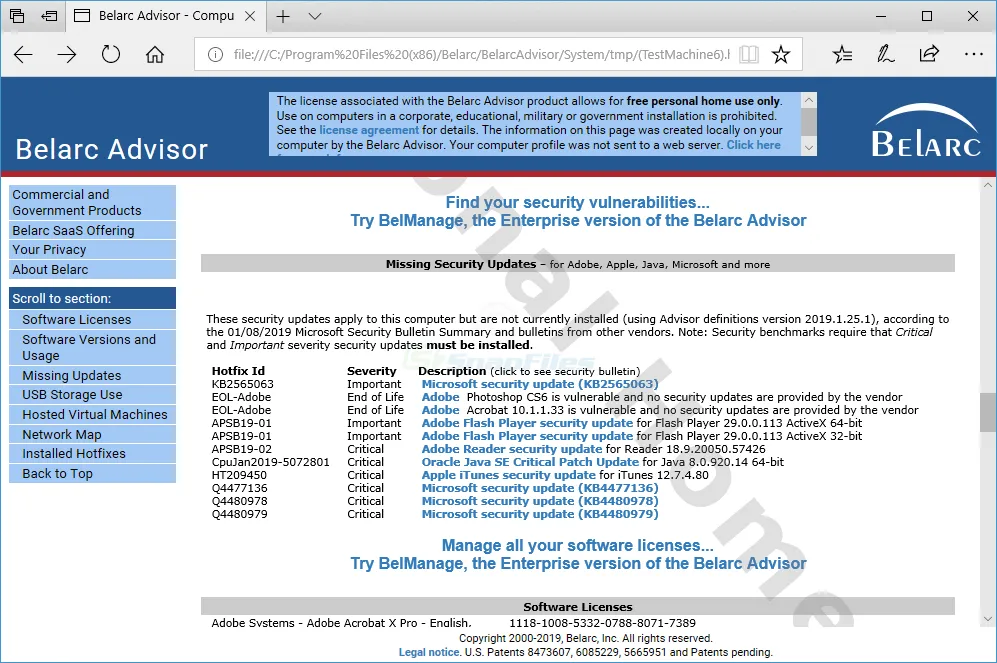
Task: Click the Share page icon
Action: coord(929,54)
